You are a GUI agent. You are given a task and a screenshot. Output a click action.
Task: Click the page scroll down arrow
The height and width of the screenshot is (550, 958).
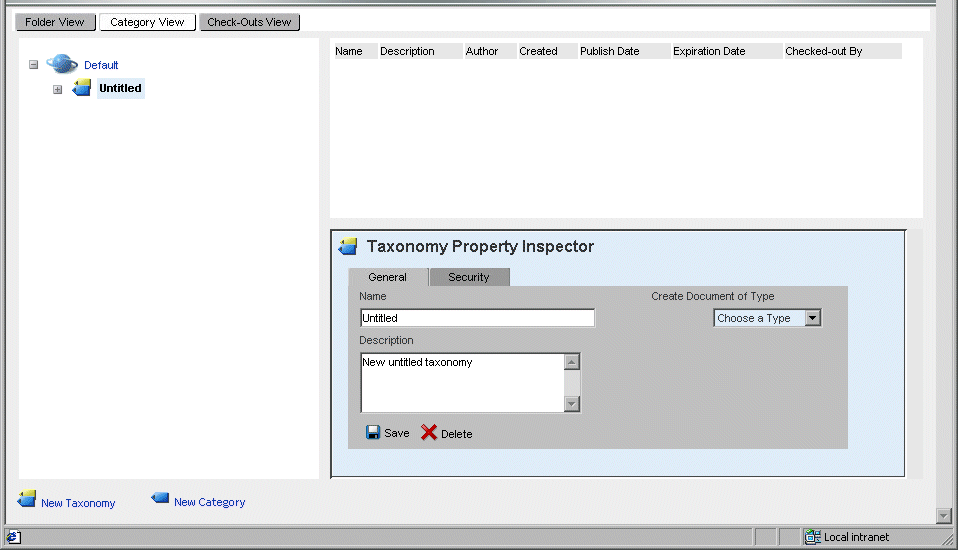point(944,516)
